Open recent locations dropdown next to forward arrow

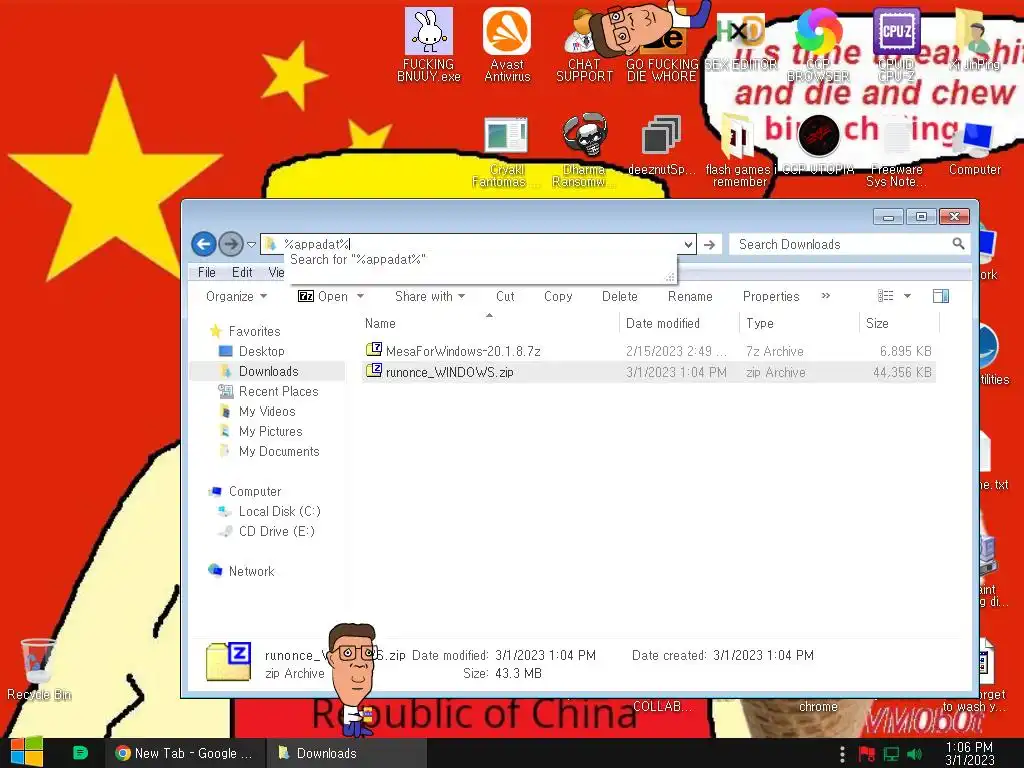point(251,245)
